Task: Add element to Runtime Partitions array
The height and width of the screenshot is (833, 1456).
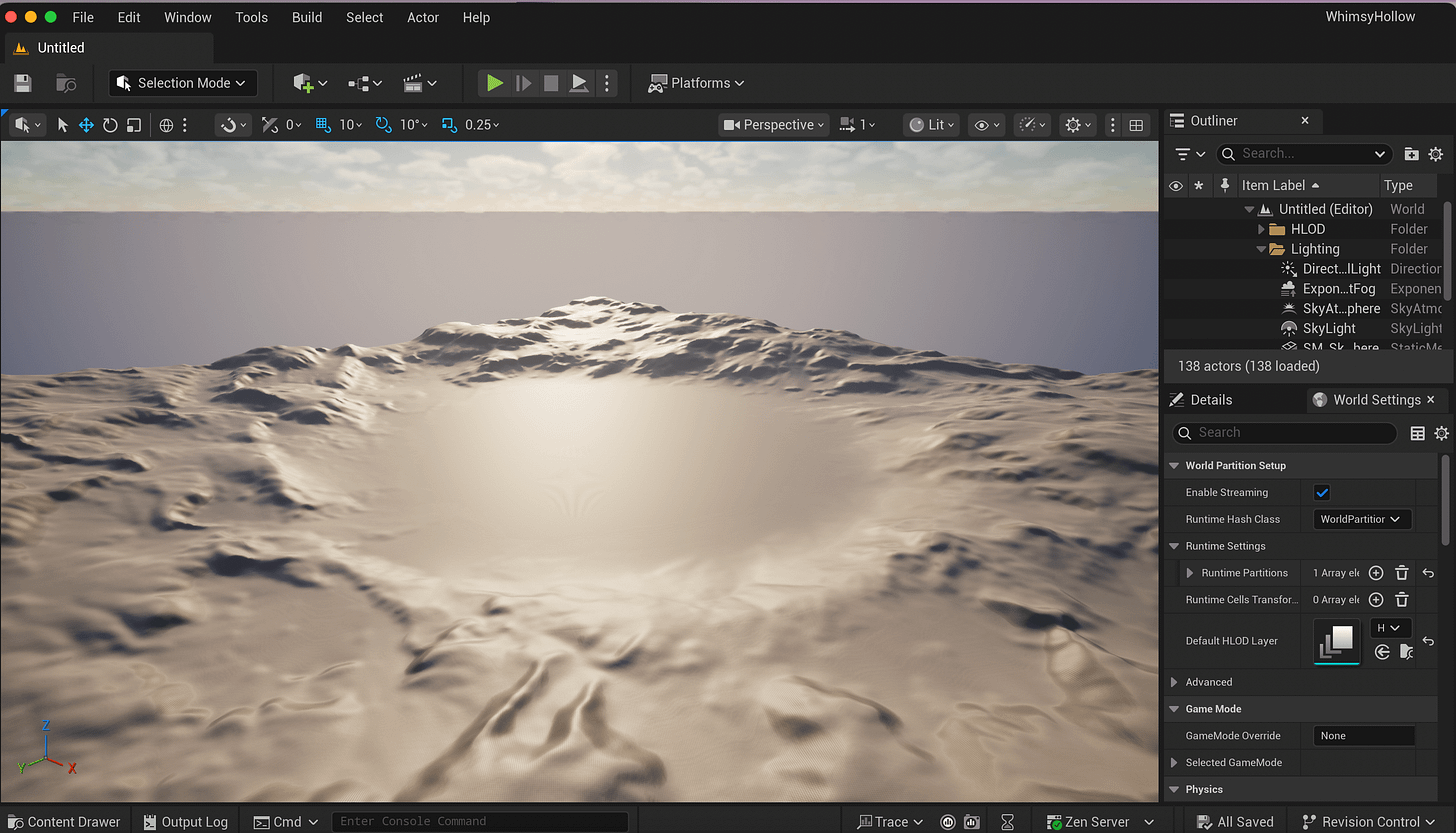Action: point(1376,573)
